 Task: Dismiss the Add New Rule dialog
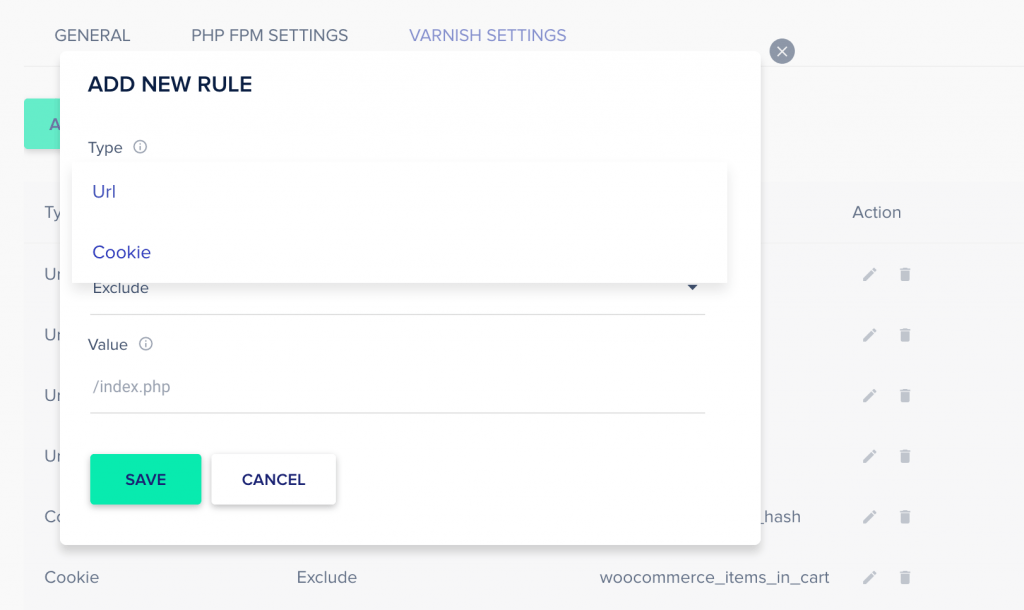pyautogui.click(x=782, y=51)
